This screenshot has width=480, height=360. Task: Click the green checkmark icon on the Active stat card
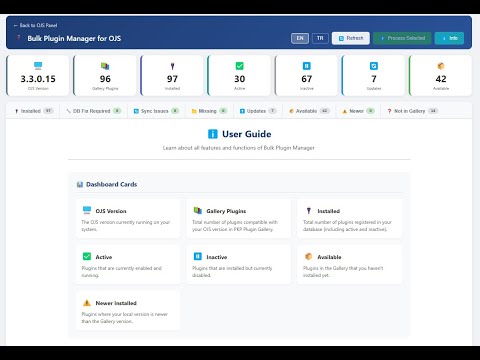coord(239,66)
